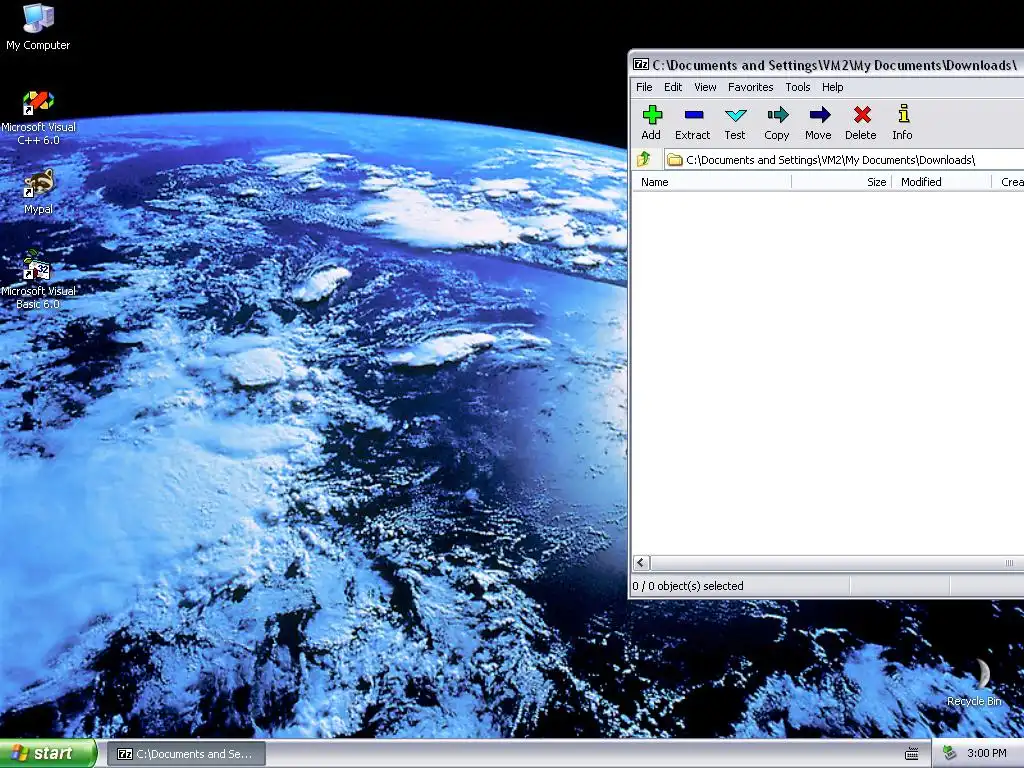Open the Favorites menu
Image resolution: width=1024 pixels, height=768 pixels.
coord(750,87)
